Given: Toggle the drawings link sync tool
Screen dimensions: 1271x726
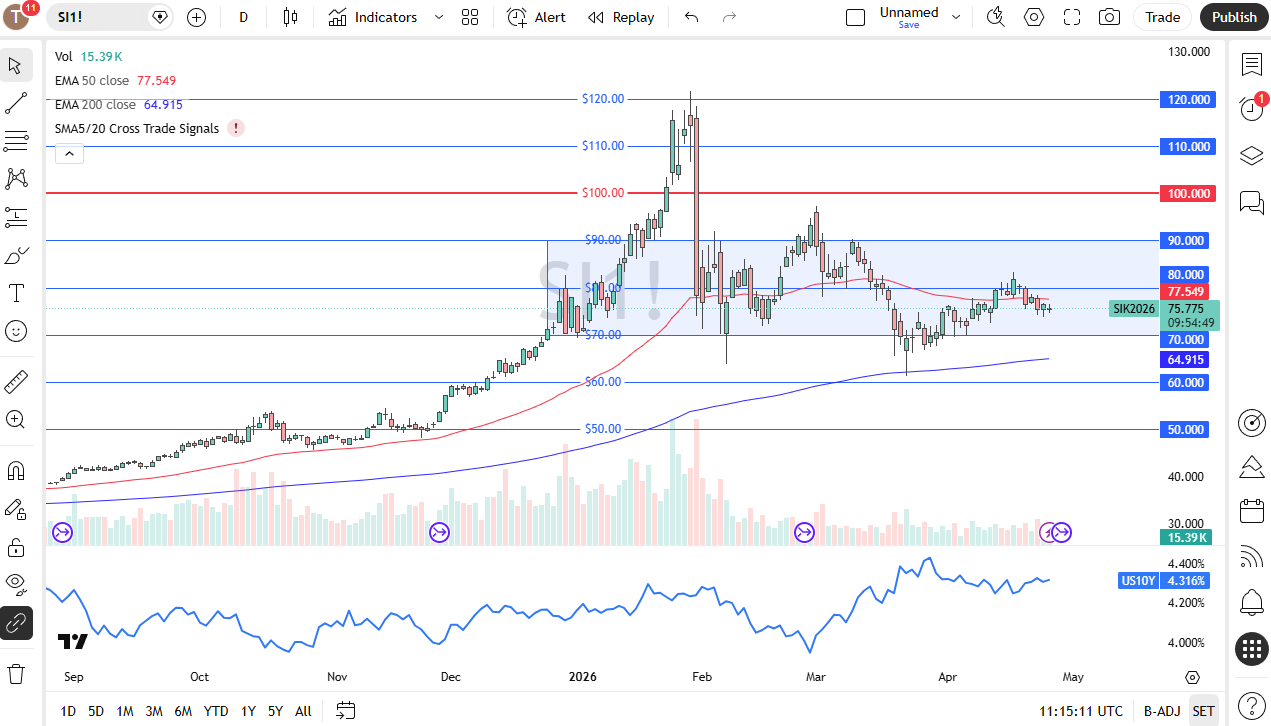Looking at the screenshot, I should click(x=16, y=623).
